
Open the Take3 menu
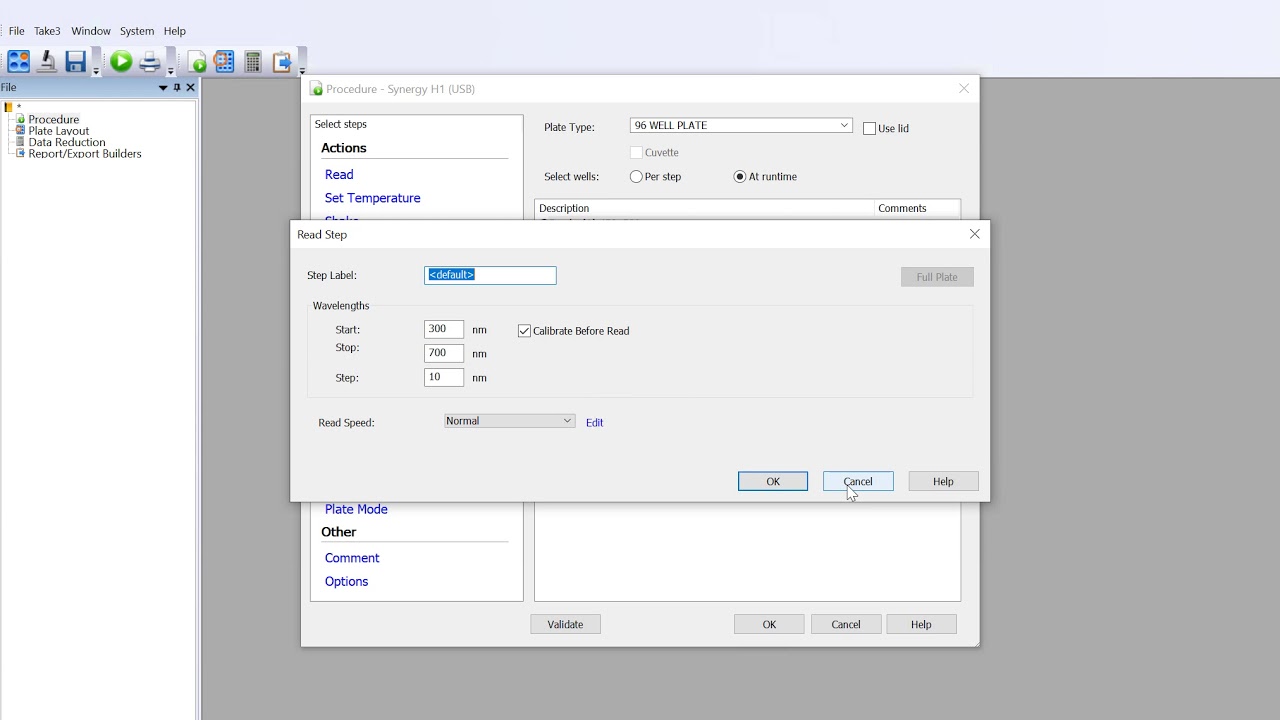47,31
